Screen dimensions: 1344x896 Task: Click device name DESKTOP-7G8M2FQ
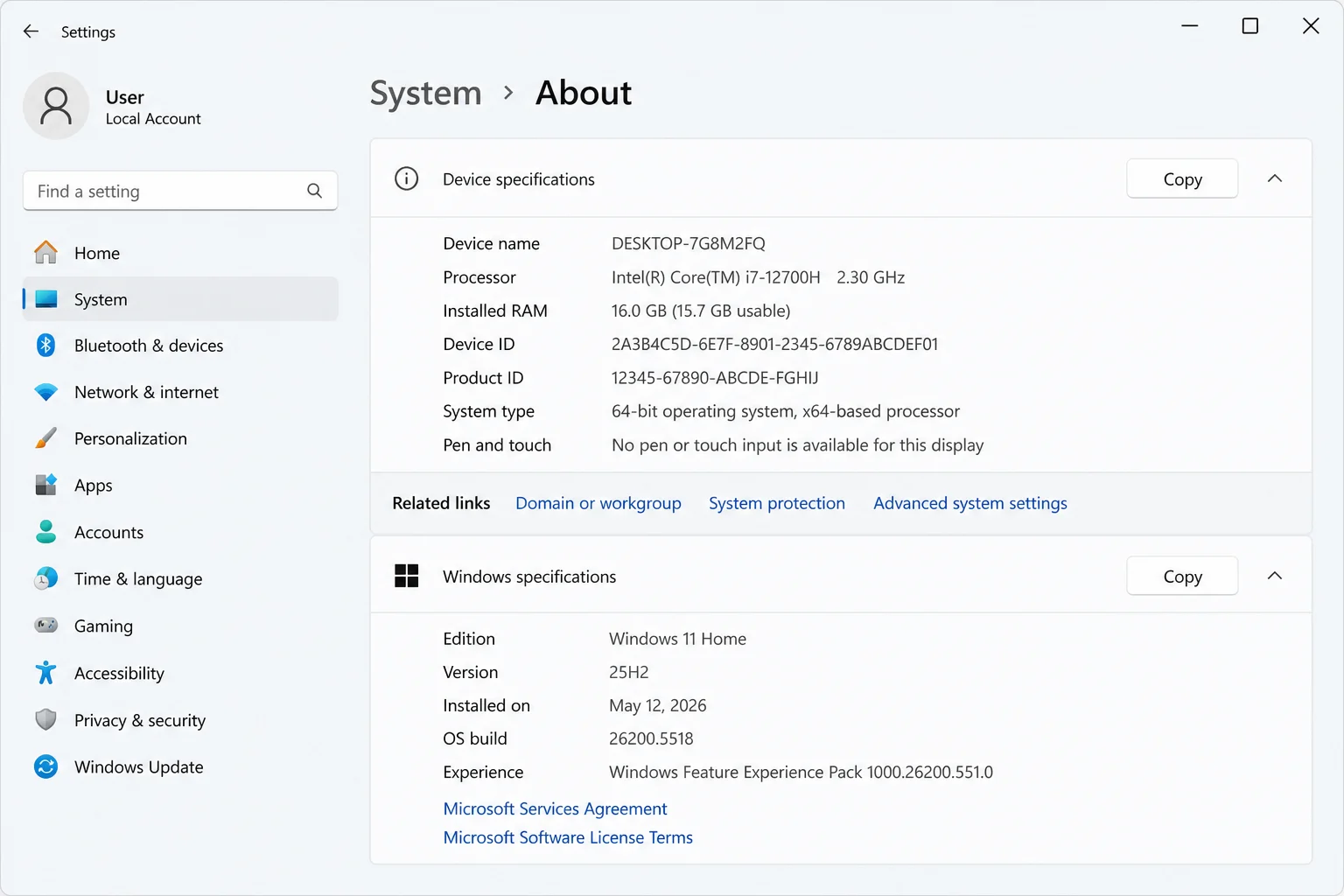689,243
